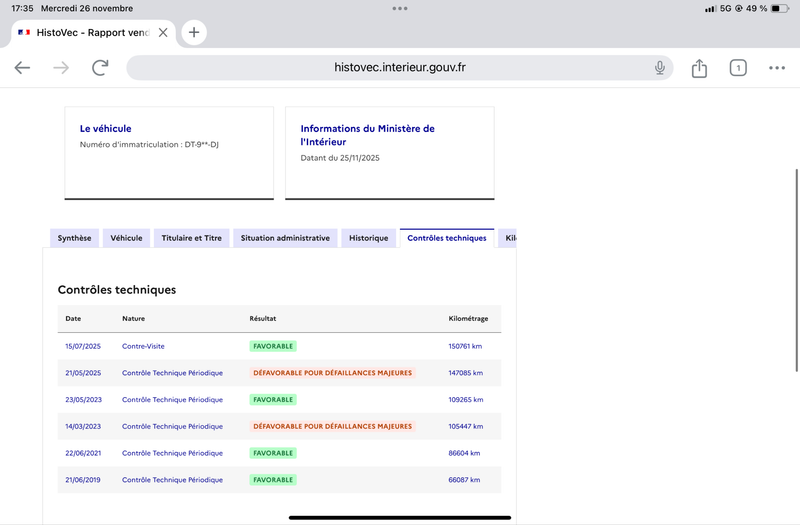Tap the battery indicator in status bar
The image size is (800, 525).
779,8
